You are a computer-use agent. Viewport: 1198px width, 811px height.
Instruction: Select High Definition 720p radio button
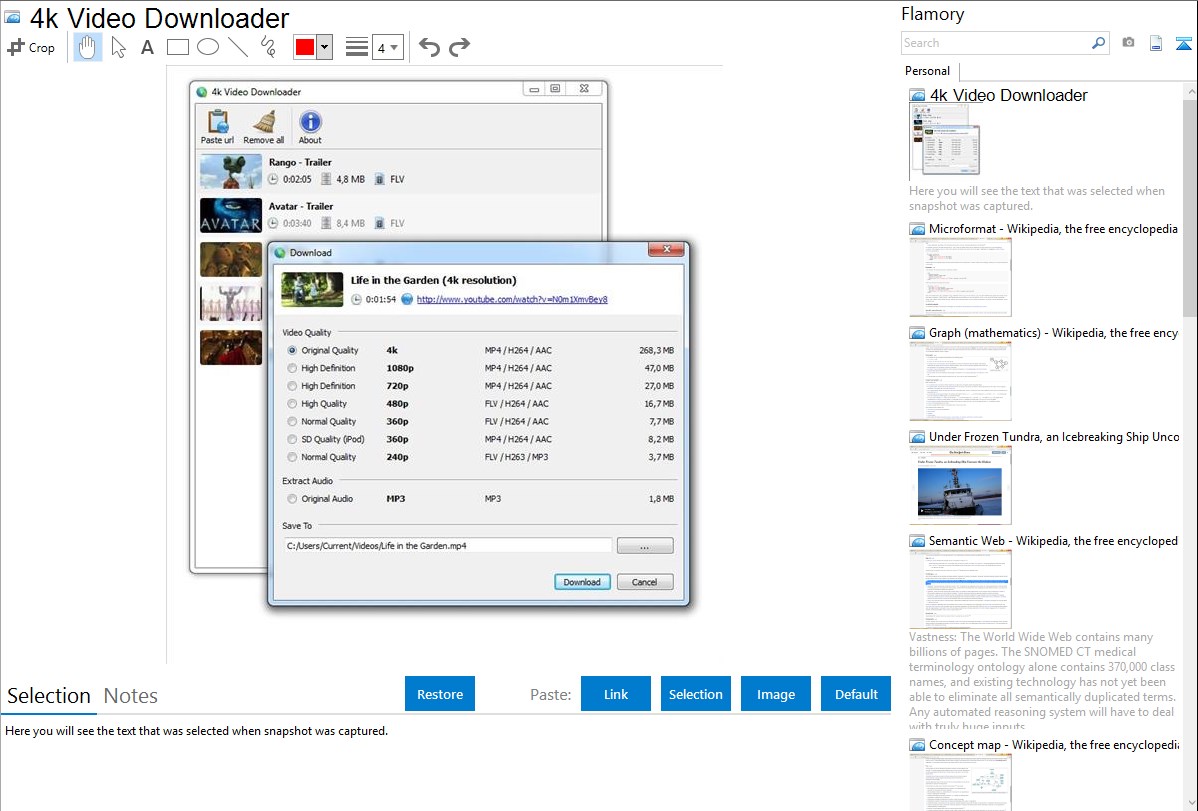[x=292, y=386]
